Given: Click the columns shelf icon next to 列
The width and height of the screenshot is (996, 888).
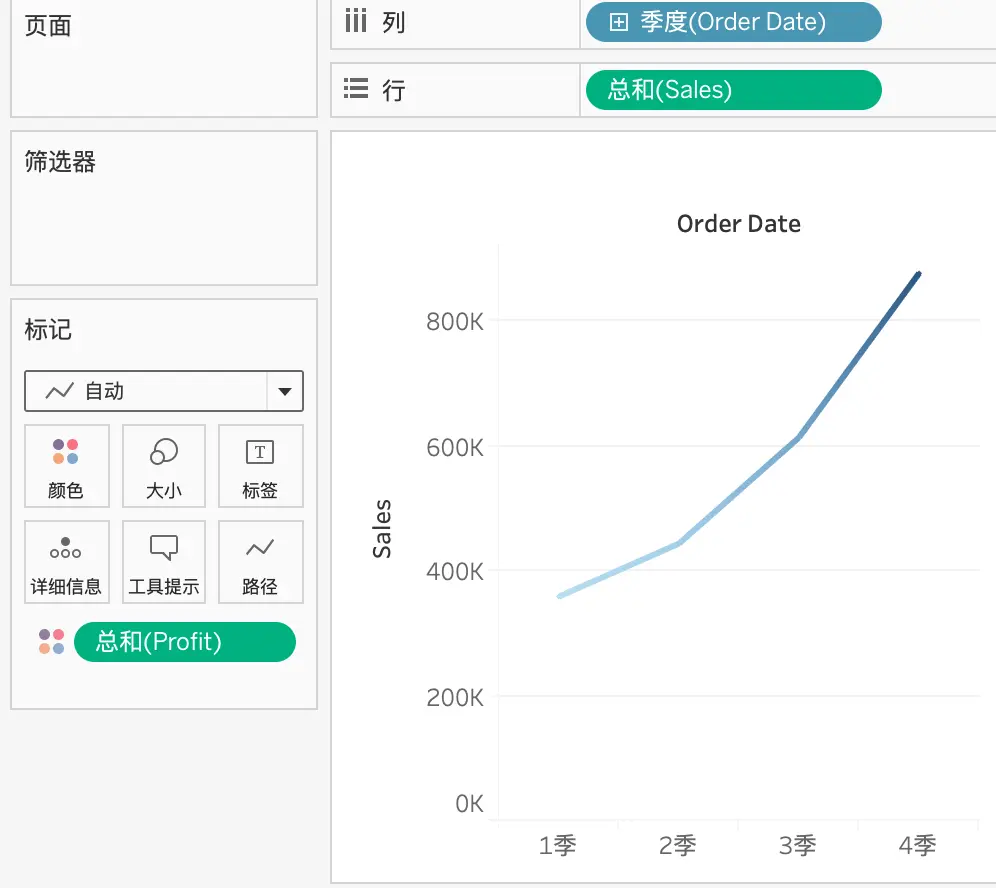Looking at the screenshot, I should [x=356, y=21].
